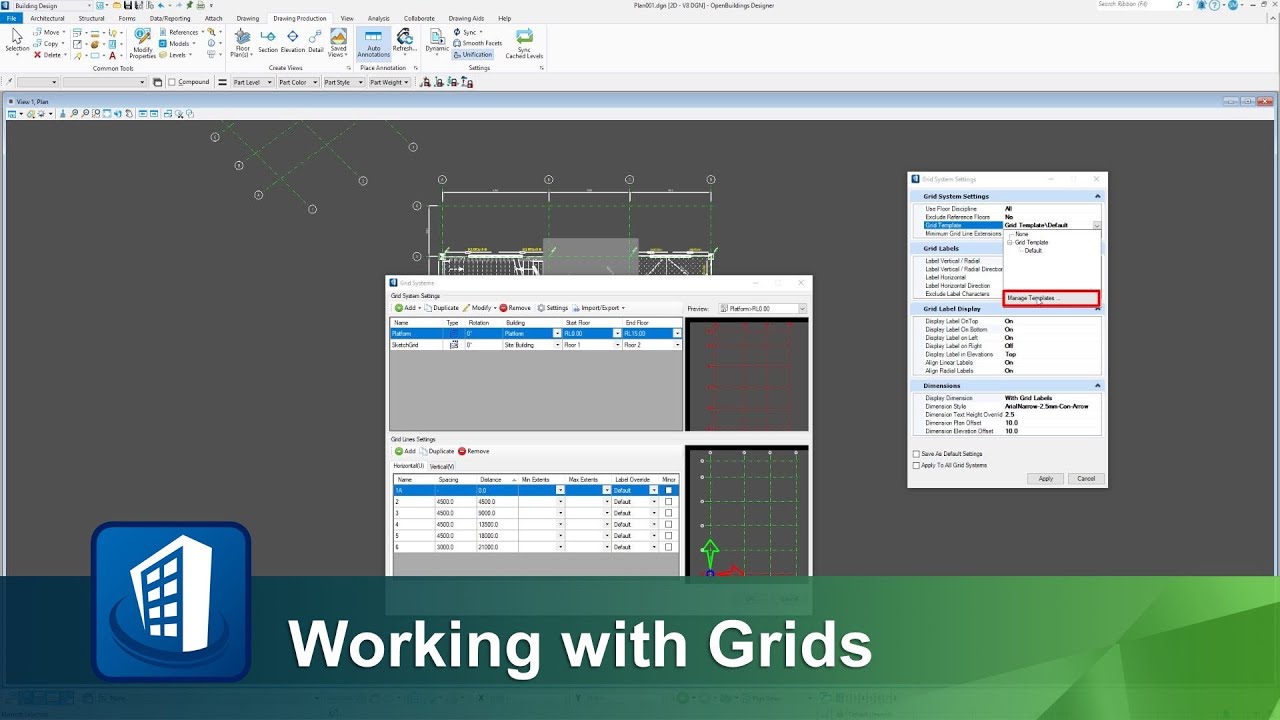Create a Detail view
This screenshot has height=720, width=1280.
(316, 42)
